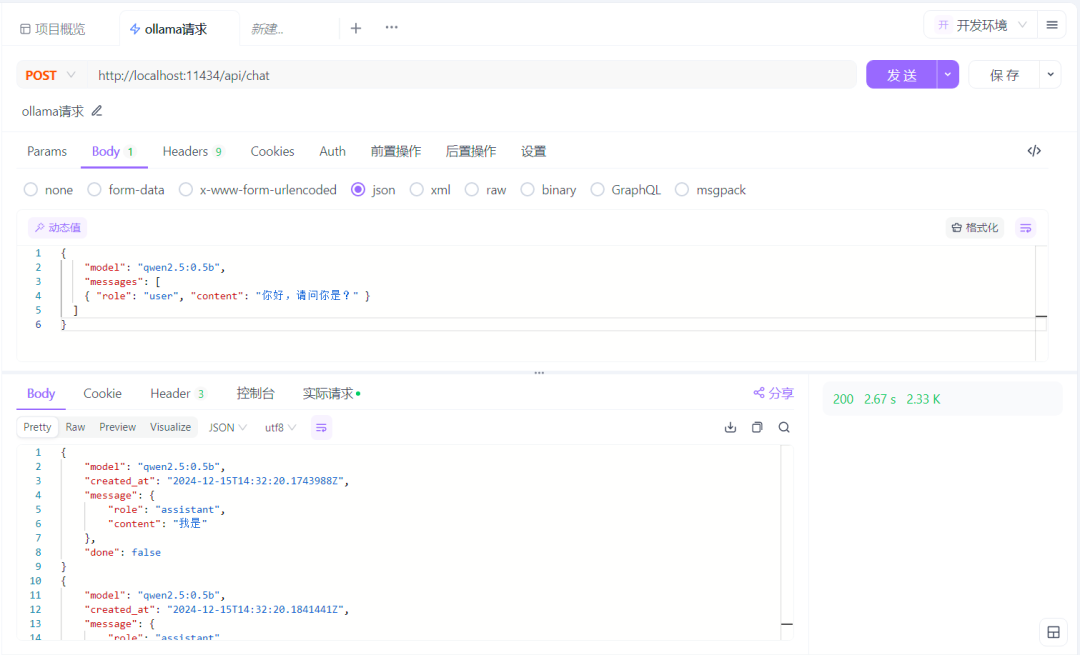Toggle the panel layout icon
The height and width of the screenshot is (655, 1080).
[x=1053, y=632]
